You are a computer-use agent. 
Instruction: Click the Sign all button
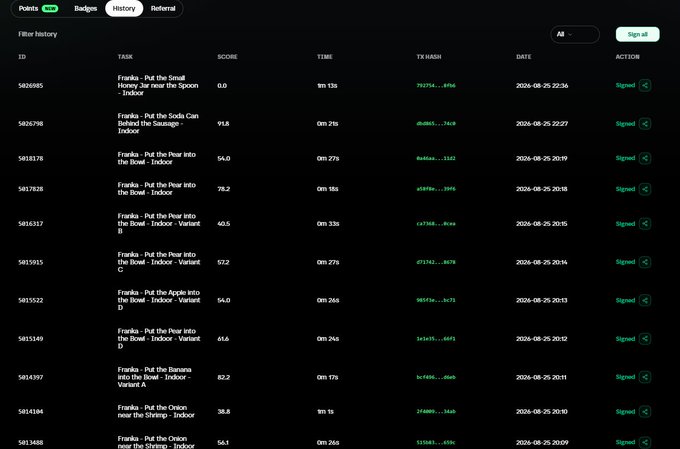pyautogui.click(x=638, y=34)
